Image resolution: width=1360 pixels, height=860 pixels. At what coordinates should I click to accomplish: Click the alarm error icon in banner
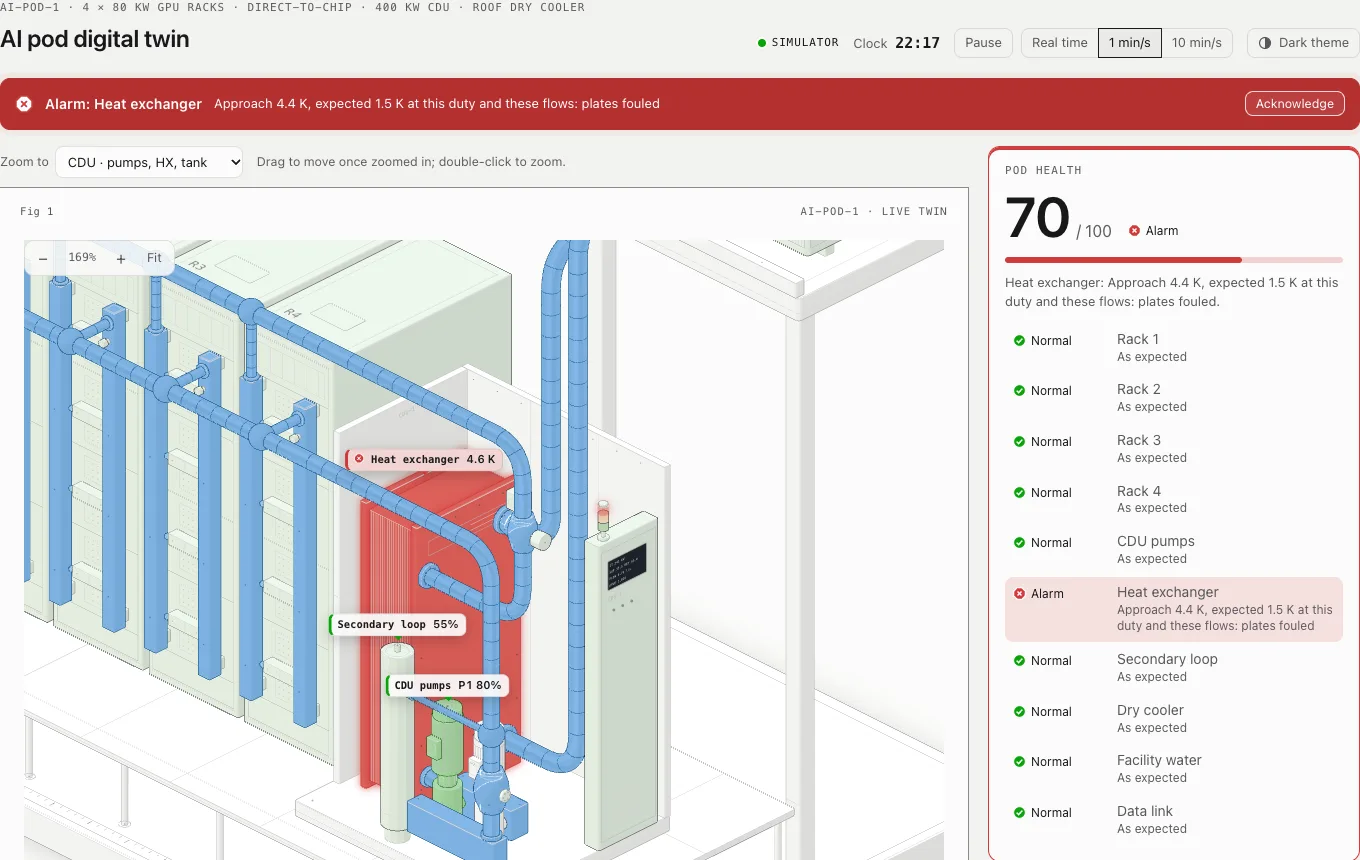click(x=24, y=104)
